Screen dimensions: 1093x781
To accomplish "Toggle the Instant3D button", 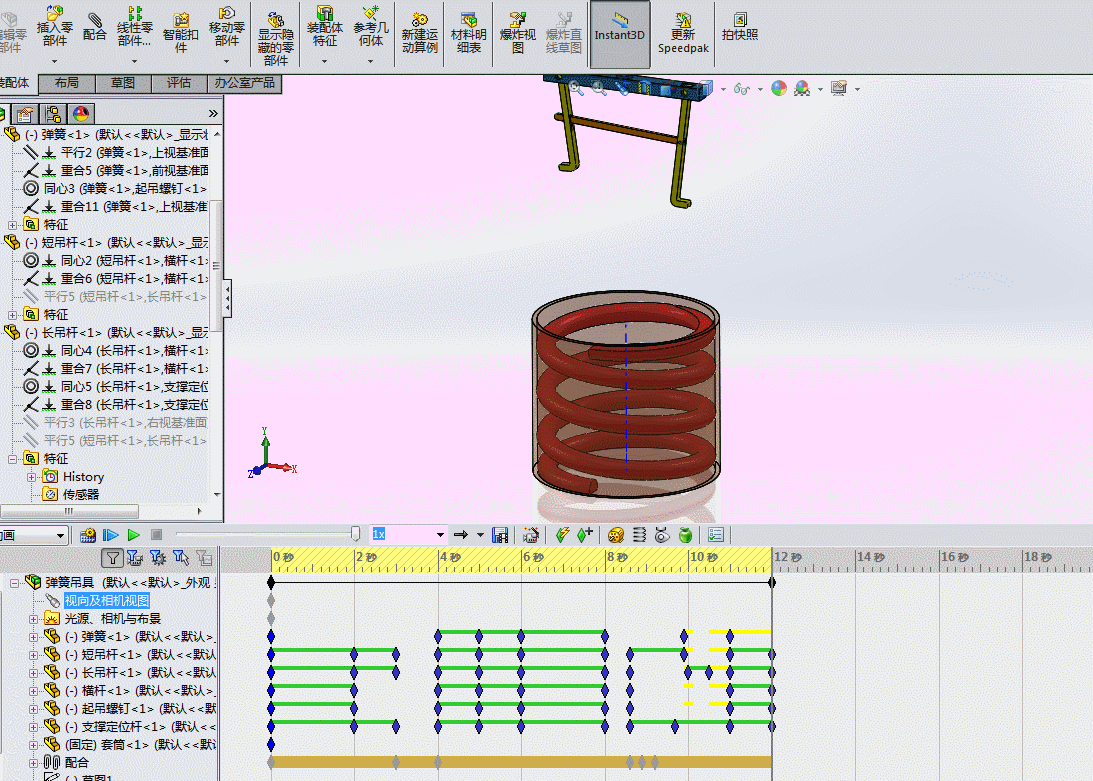I will pyautogui.click(x=620, y=33).
